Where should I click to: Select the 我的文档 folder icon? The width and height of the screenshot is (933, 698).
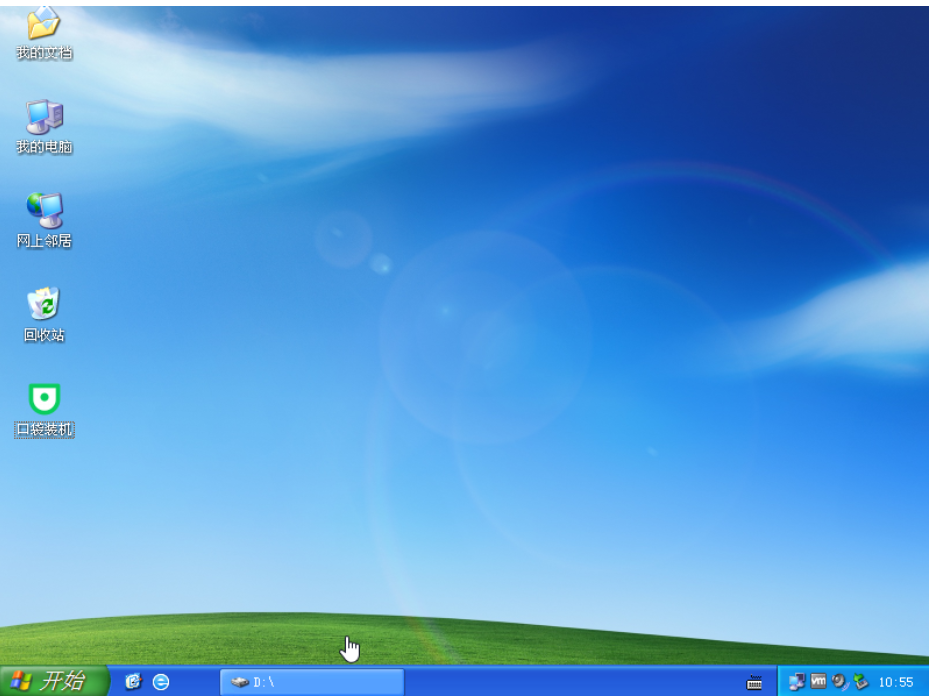(x=44, y=24)
